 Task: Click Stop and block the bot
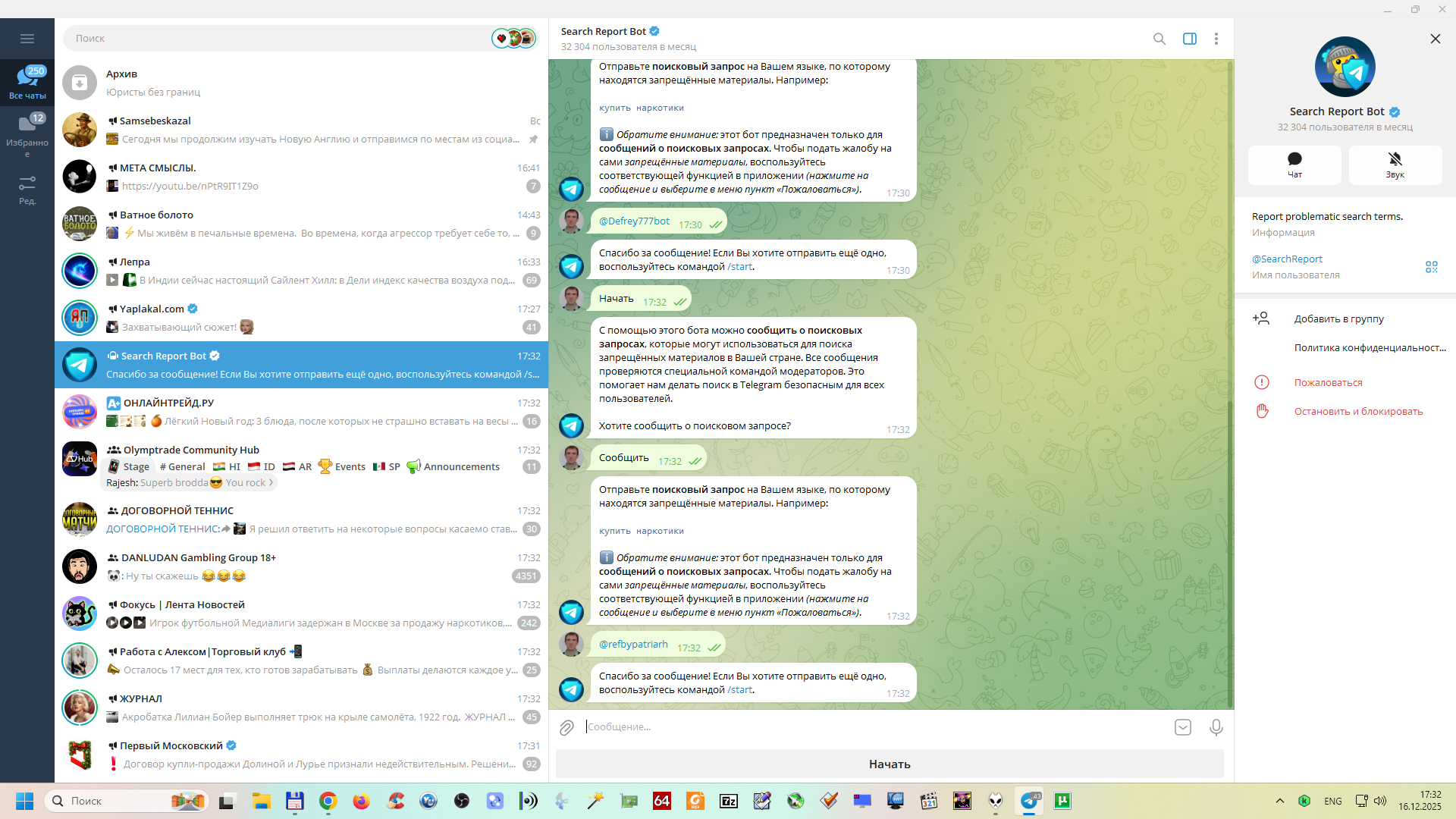(1357, 412)
